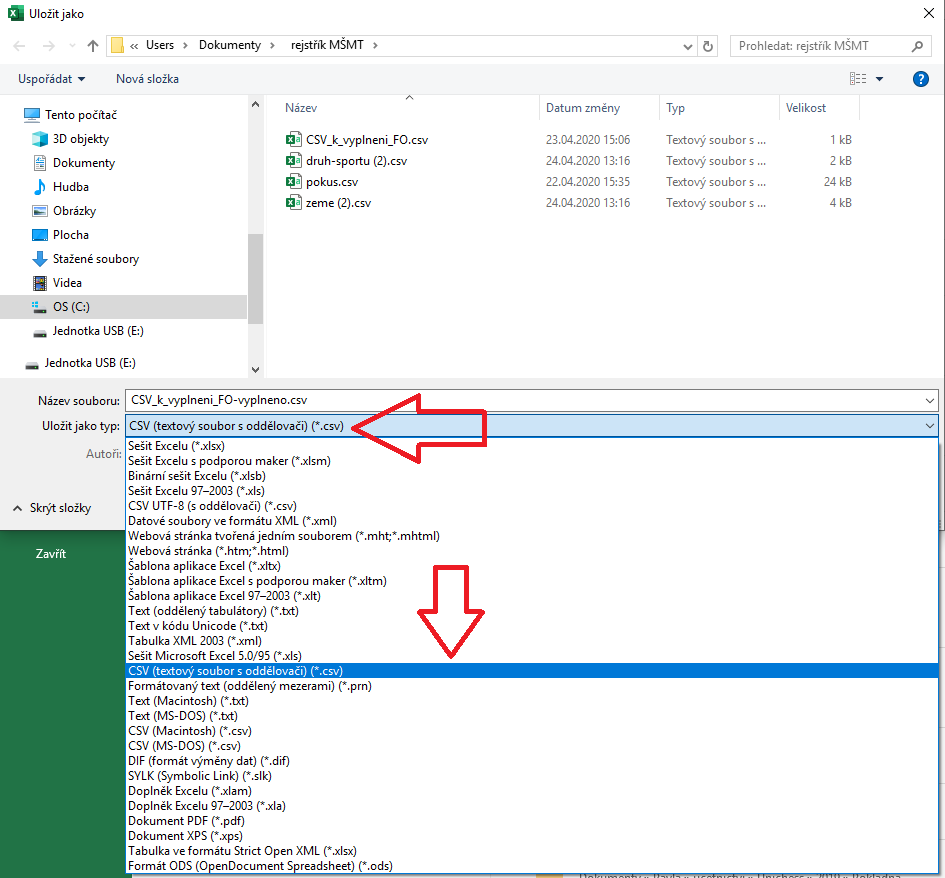
Task: Click the file name input field
Action: point(524,400)
